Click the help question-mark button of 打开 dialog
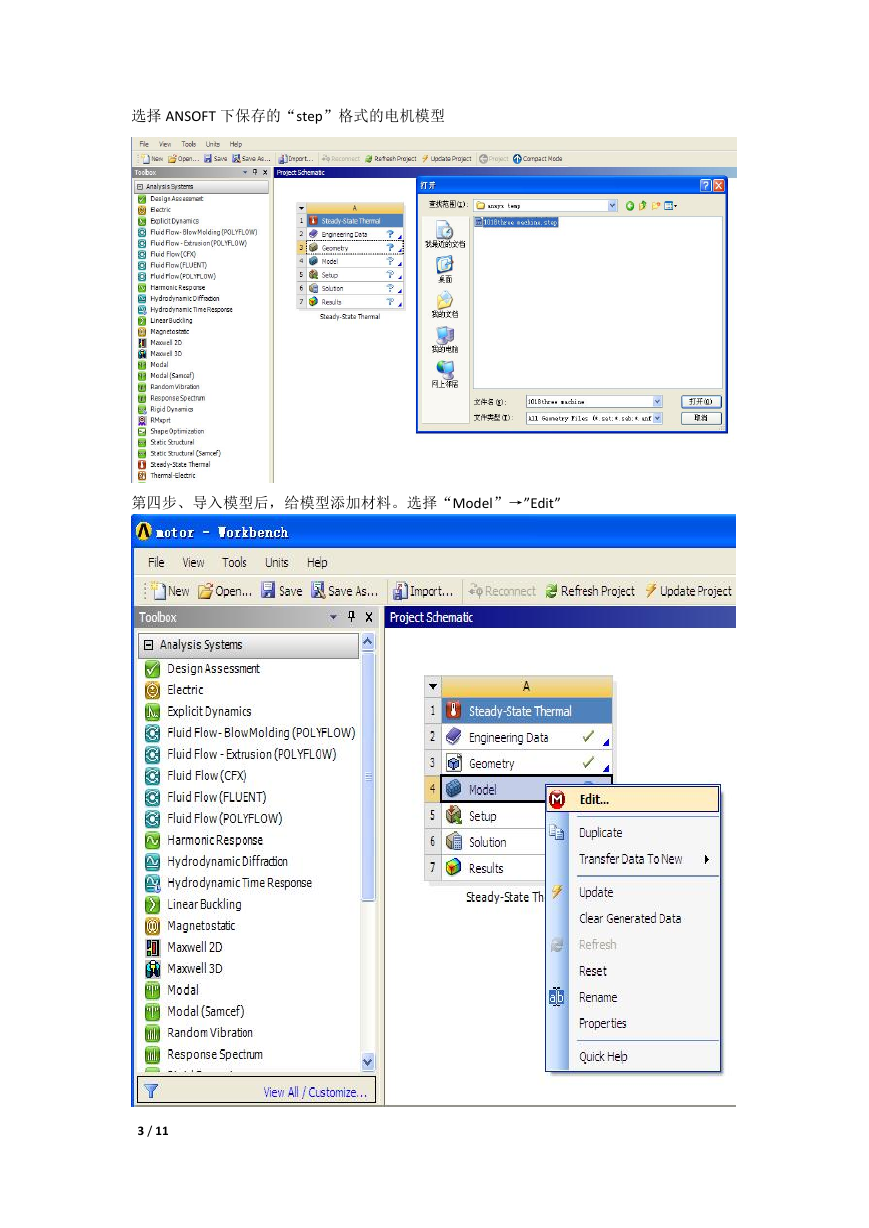869x1228 pixels. tap(705, 186)
